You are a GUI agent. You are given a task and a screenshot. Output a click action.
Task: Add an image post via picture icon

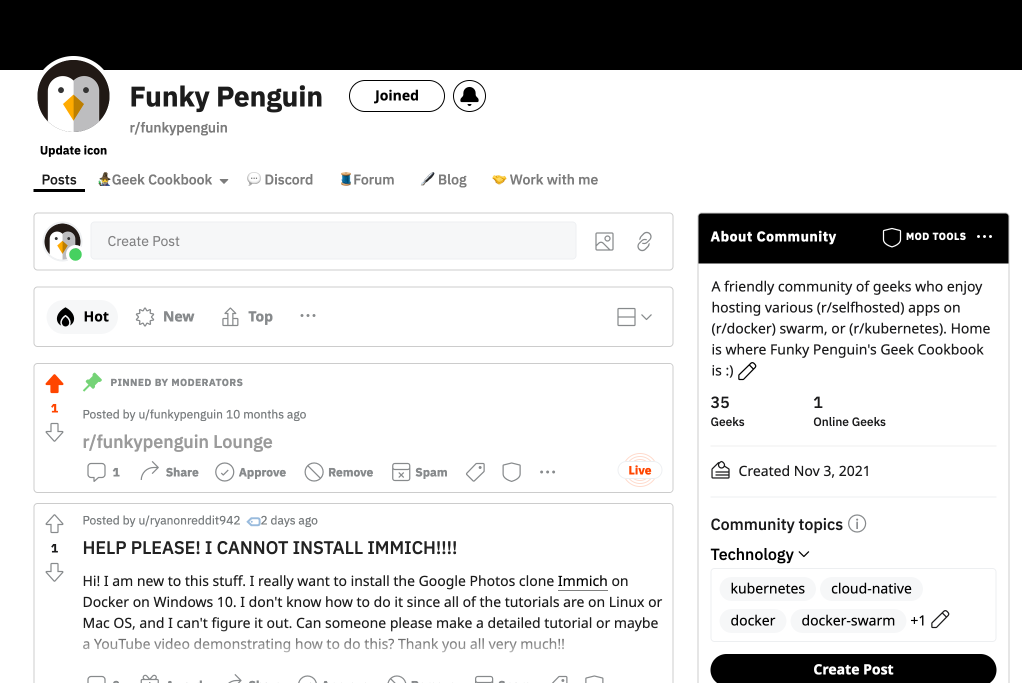604,242
